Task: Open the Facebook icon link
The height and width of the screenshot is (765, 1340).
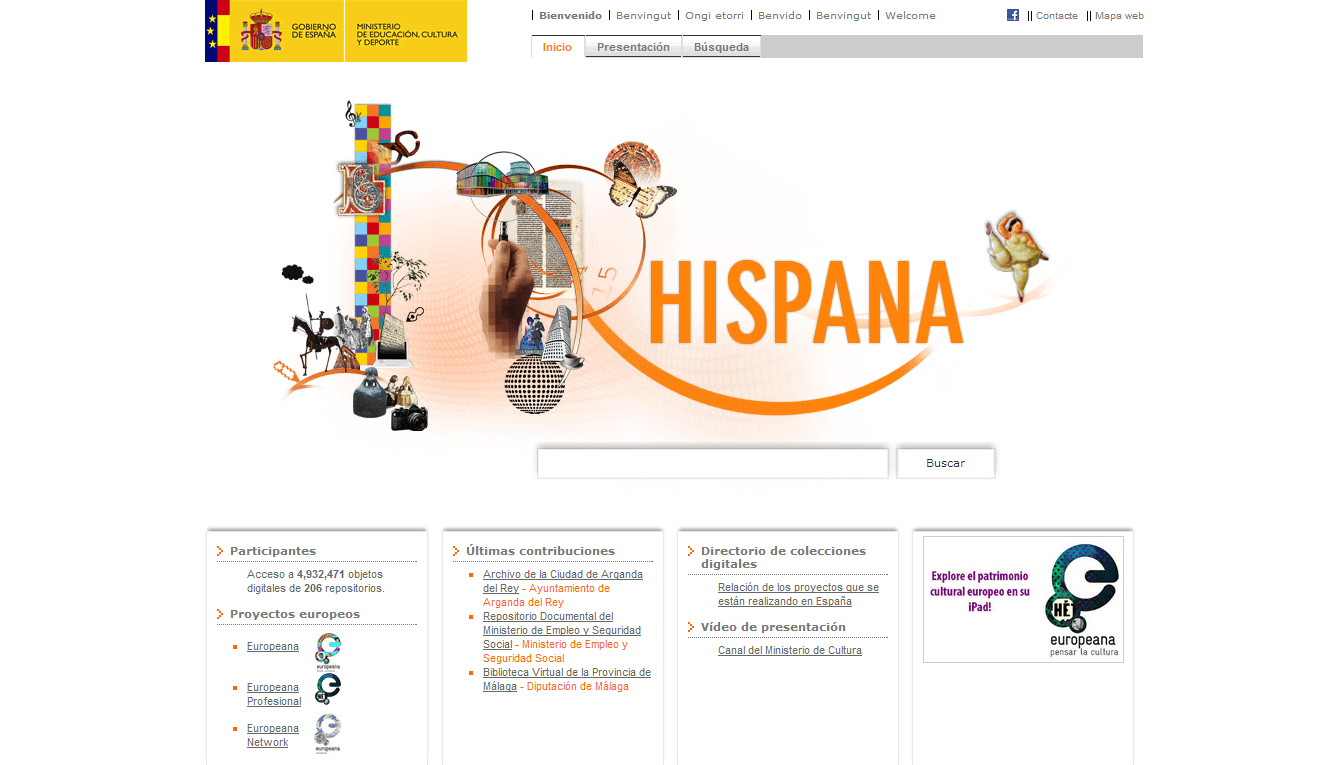Action: [1013, 15]
